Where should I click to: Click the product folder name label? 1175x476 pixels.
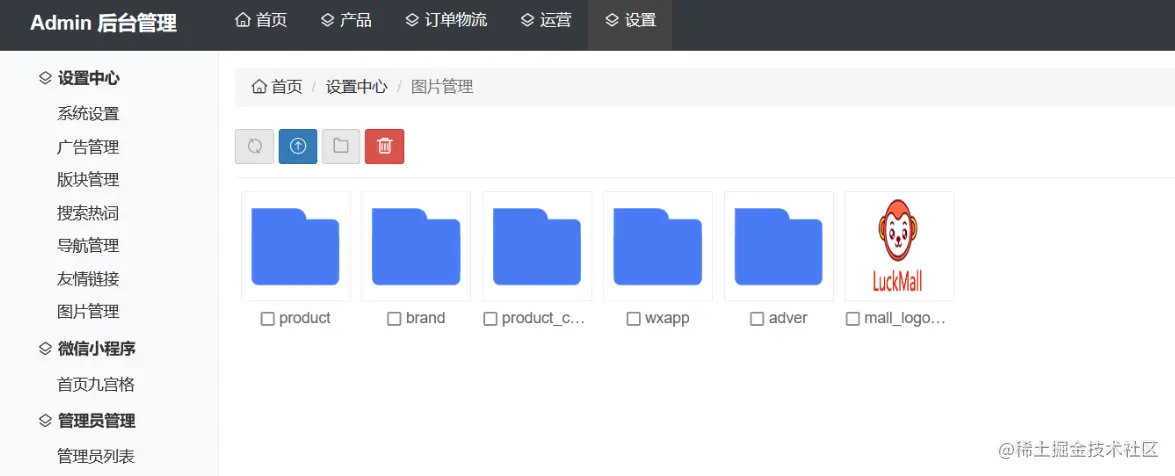coord(305,318)
